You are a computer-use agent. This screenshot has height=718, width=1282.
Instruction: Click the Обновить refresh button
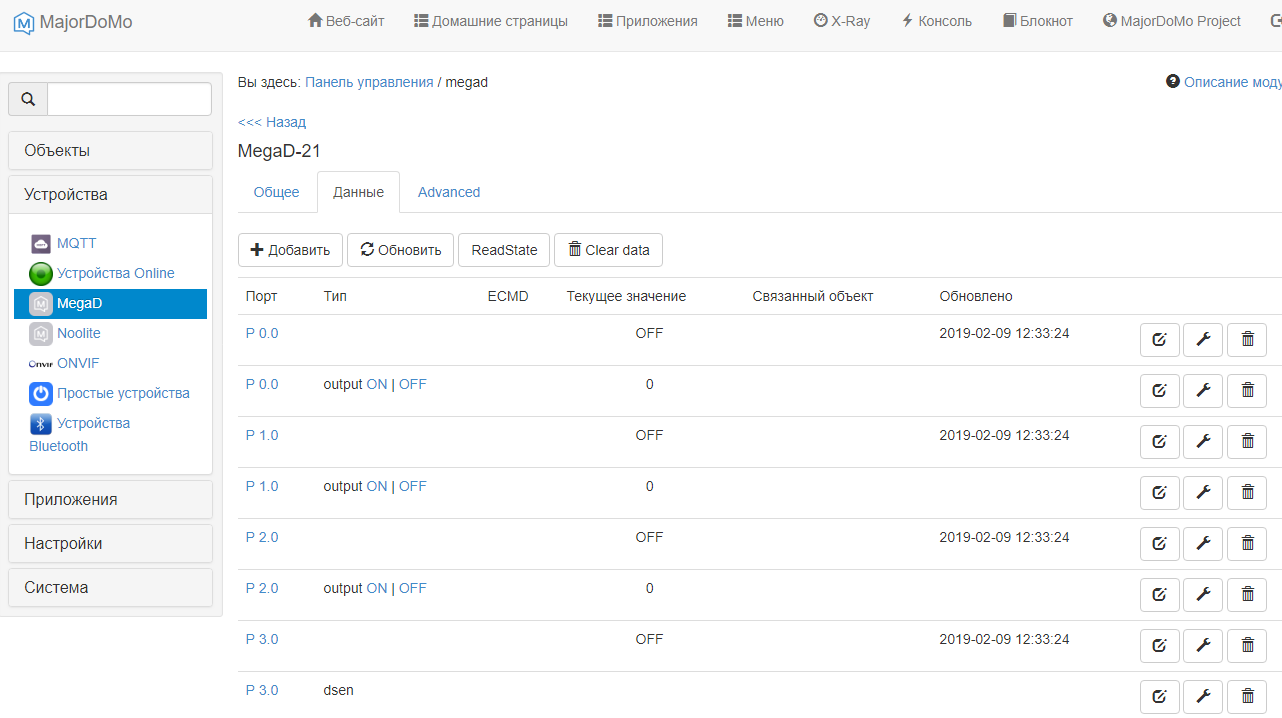coord(401,250)
